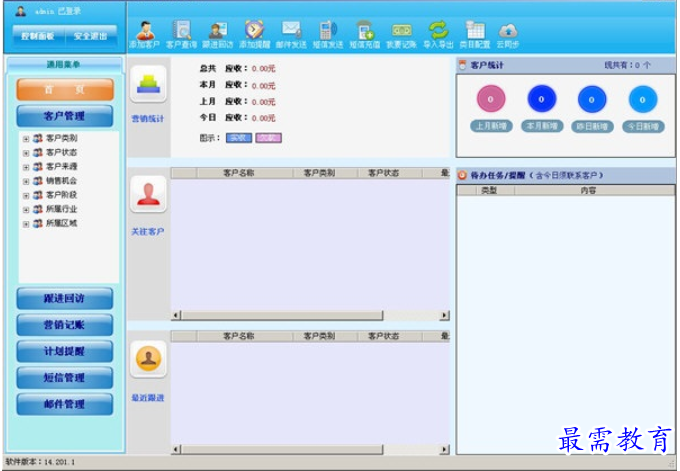This screenshot has height=471, width=680.
Task: Click the 云同步 cloud sync icon
Action: tap(508, 34)
